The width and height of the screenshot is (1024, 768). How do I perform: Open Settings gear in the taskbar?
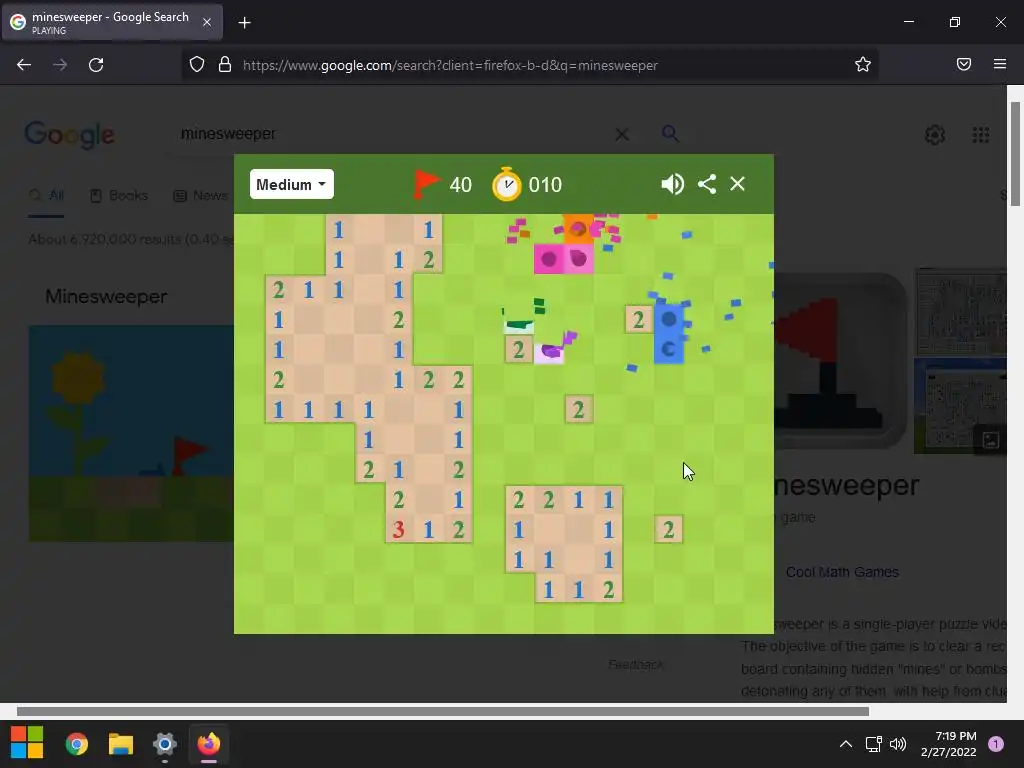(x=165, y=744)
